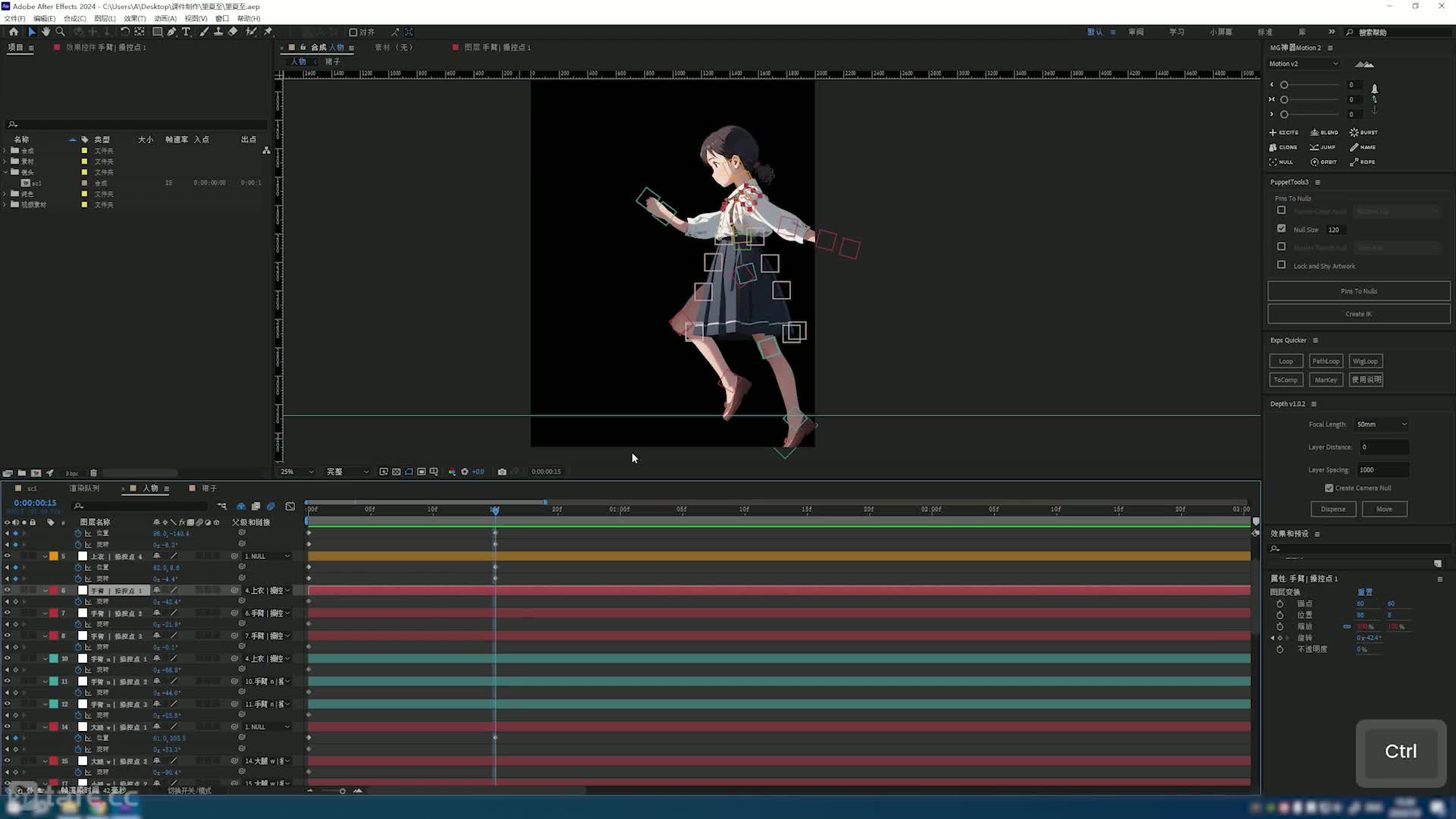Open the 帮助(H) menu
Screen dimensions: 1456x819
click(249, 18)
